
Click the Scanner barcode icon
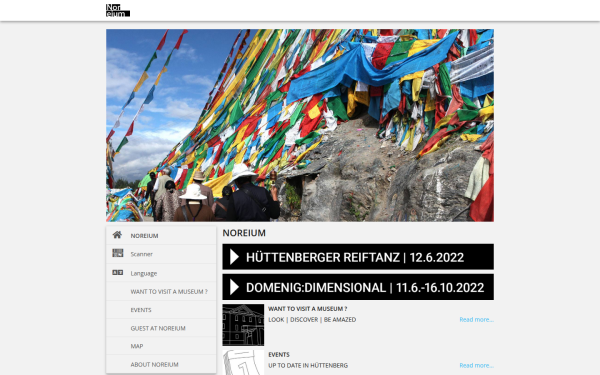click(x=117, y=253)
